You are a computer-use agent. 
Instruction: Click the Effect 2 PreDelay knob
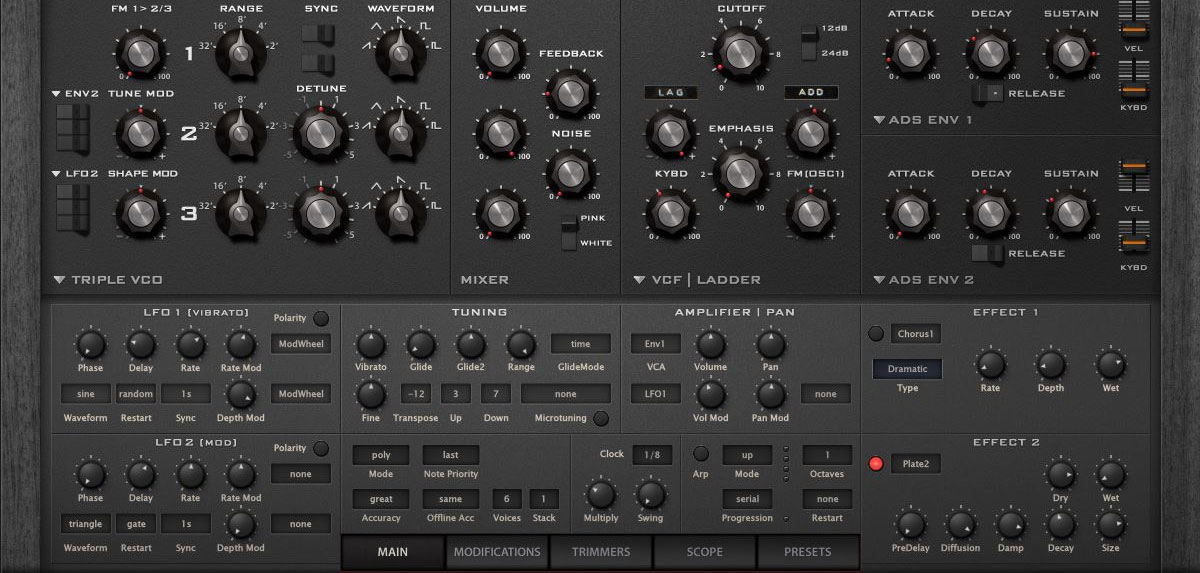[910, 525]
